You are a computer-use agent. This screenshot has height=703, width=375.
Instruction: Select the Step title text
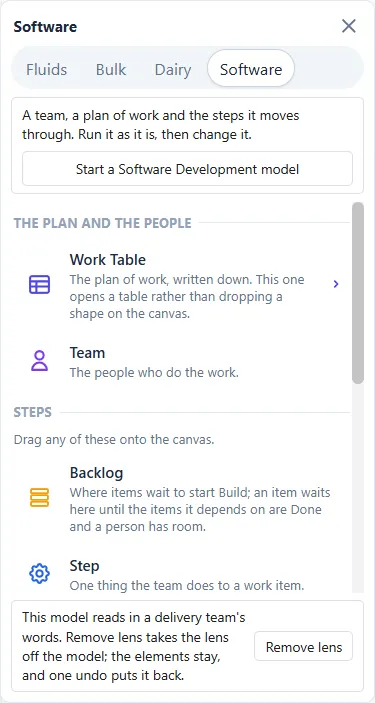[x=84, y=566]
